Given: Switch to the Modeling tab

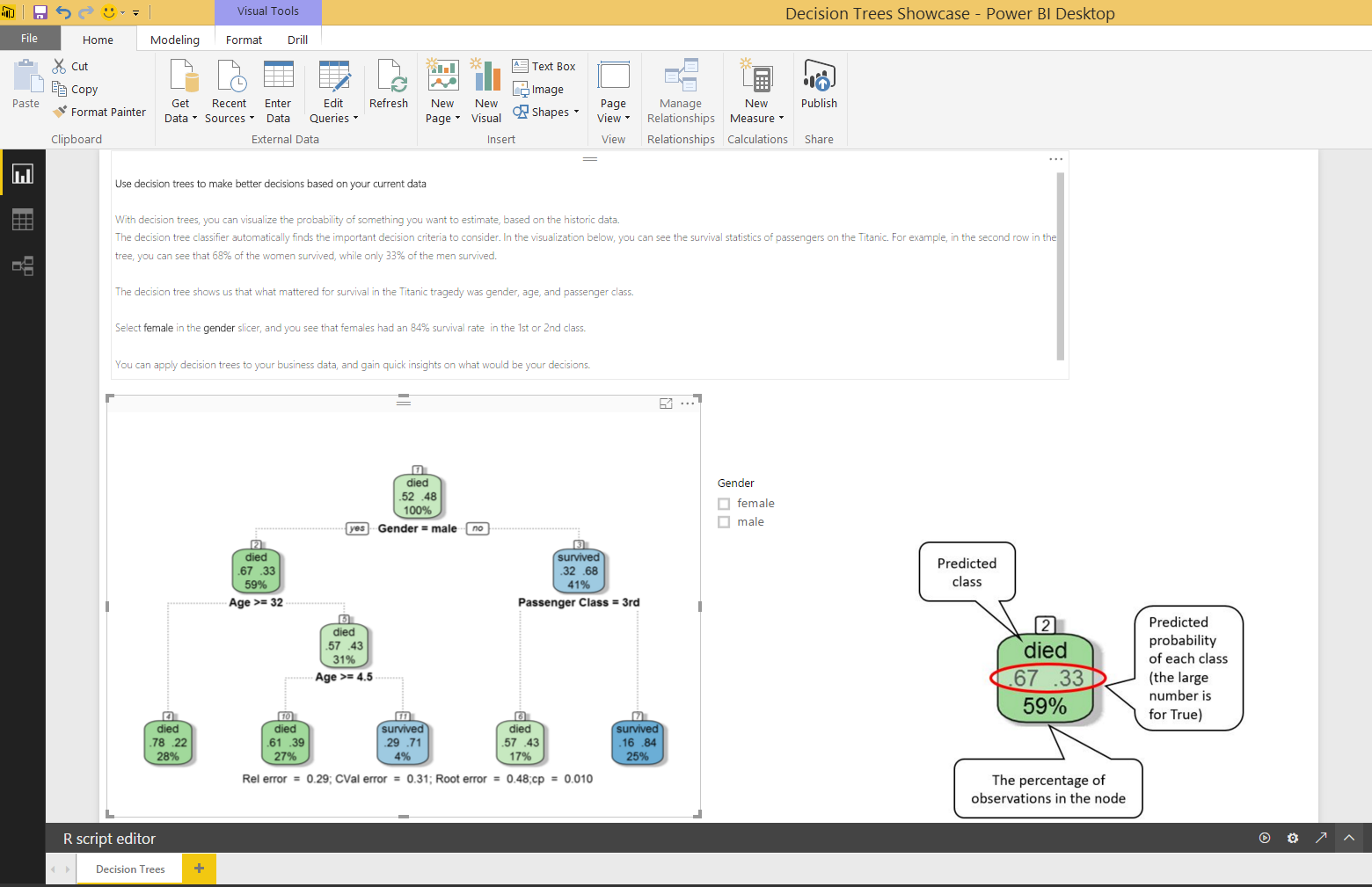Looking at the screenshot, I should (x=174, y=39).
